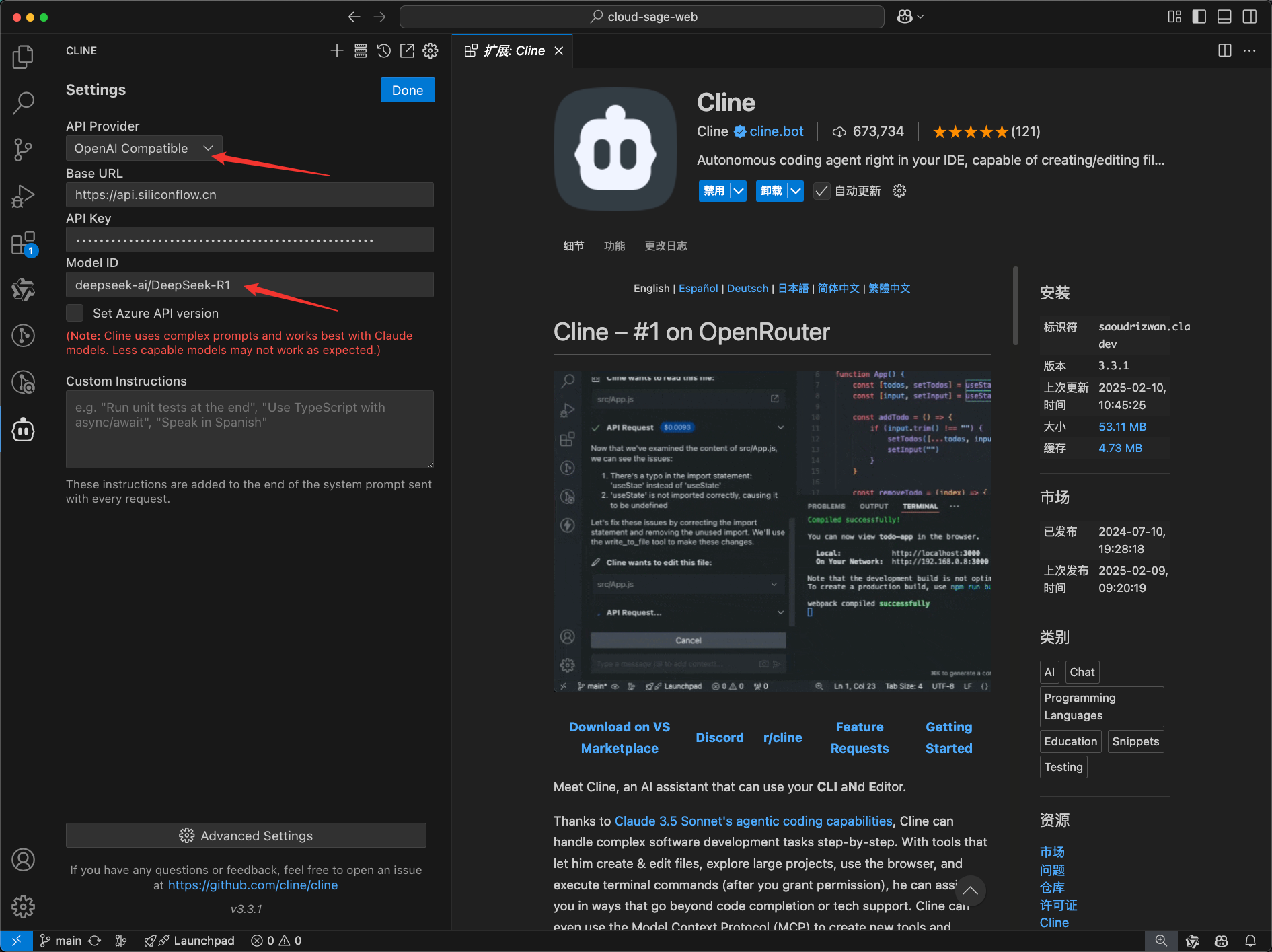
Task: Open Cline task history icon
Action: (x=384, y=50)
